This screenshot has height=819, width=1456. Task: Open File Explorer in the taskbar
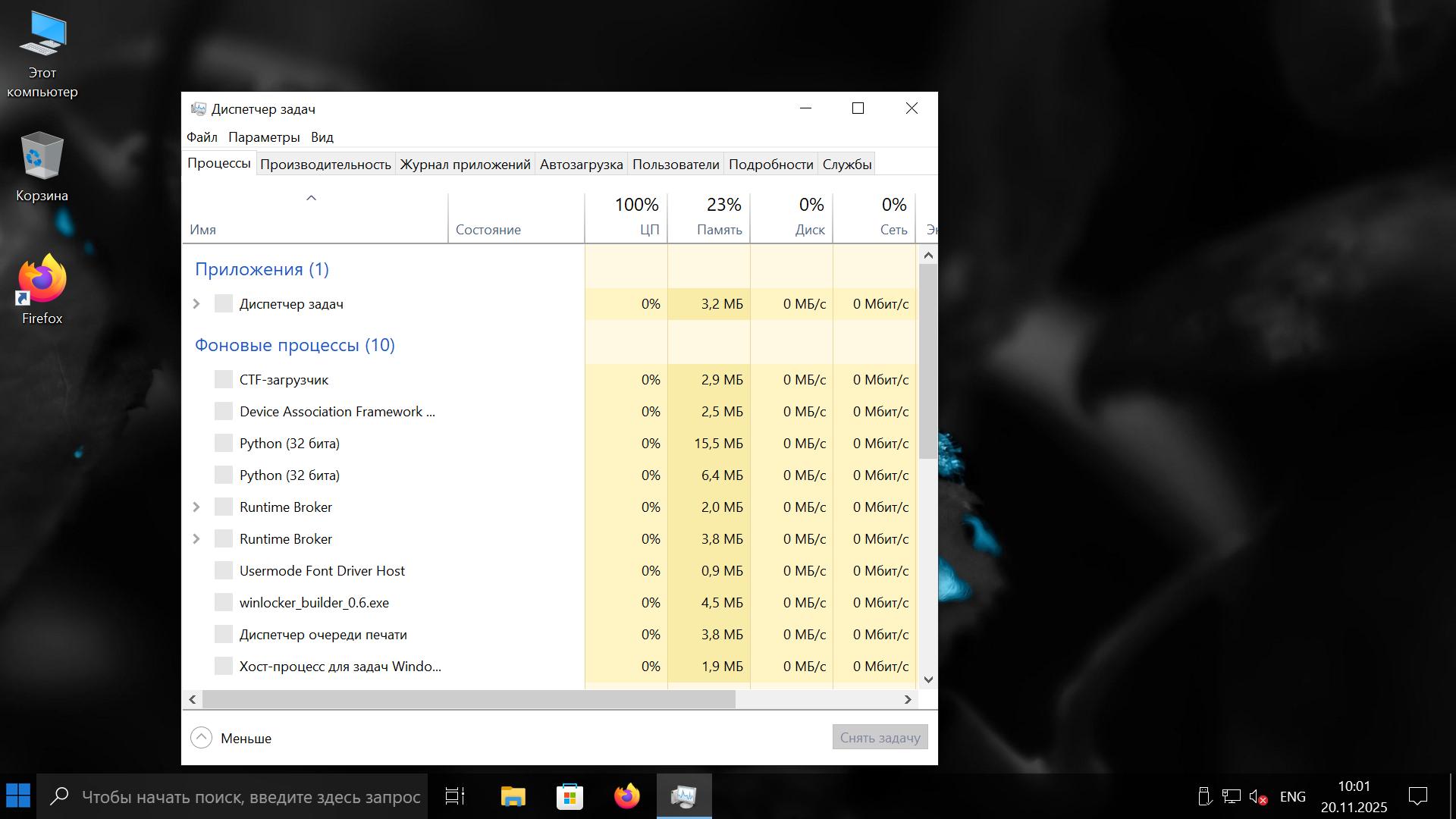point(513,796)
